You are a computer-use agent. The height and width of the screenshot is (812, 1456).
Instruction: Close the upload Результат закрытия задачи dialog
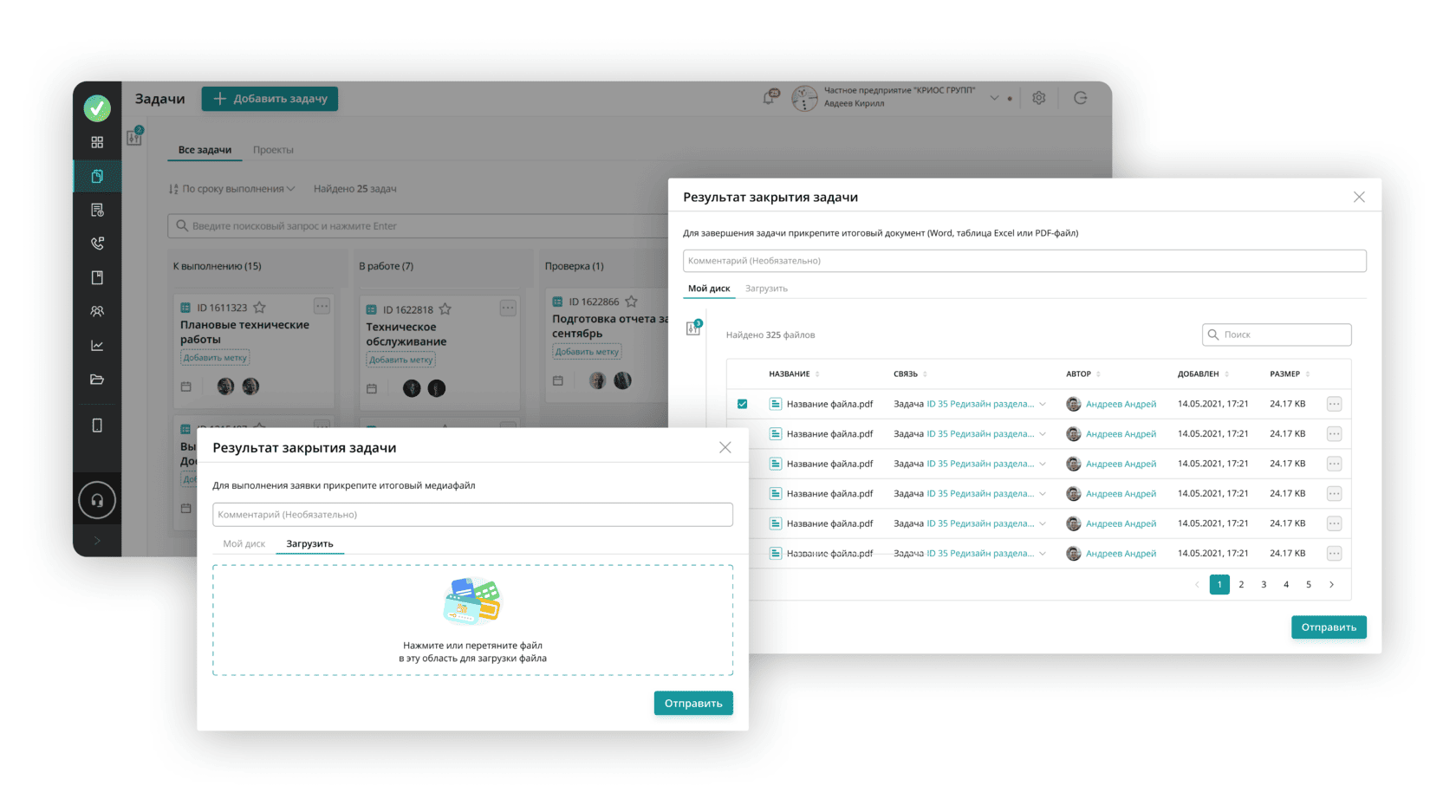(725, 448)
